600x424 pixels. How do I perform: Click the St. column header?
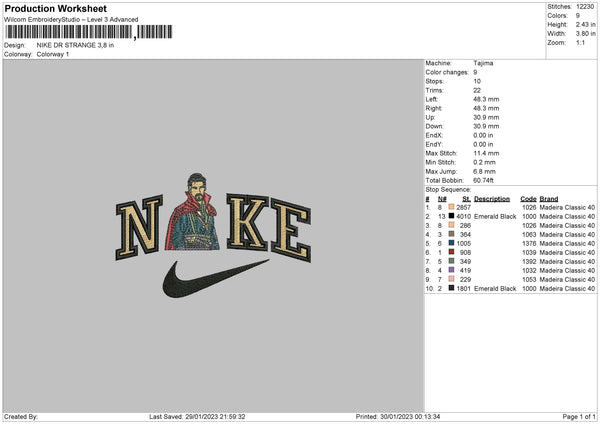466,199
